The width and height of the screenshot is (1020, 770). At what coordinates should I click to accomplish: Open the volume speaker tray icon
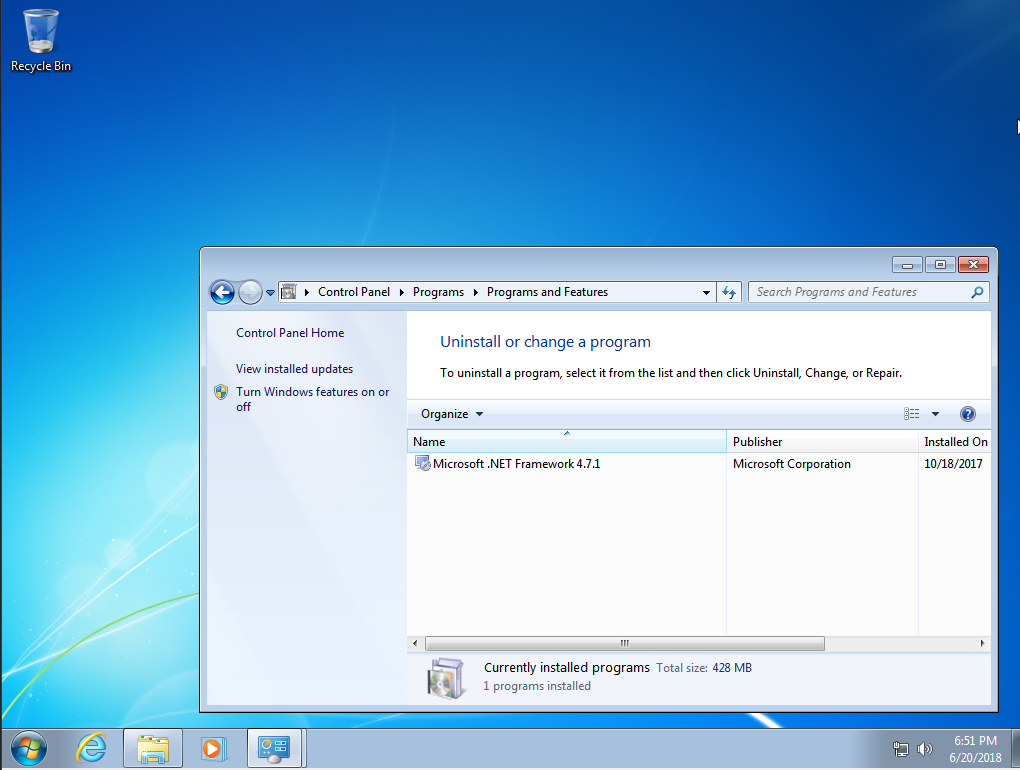[x=924, y=749]
